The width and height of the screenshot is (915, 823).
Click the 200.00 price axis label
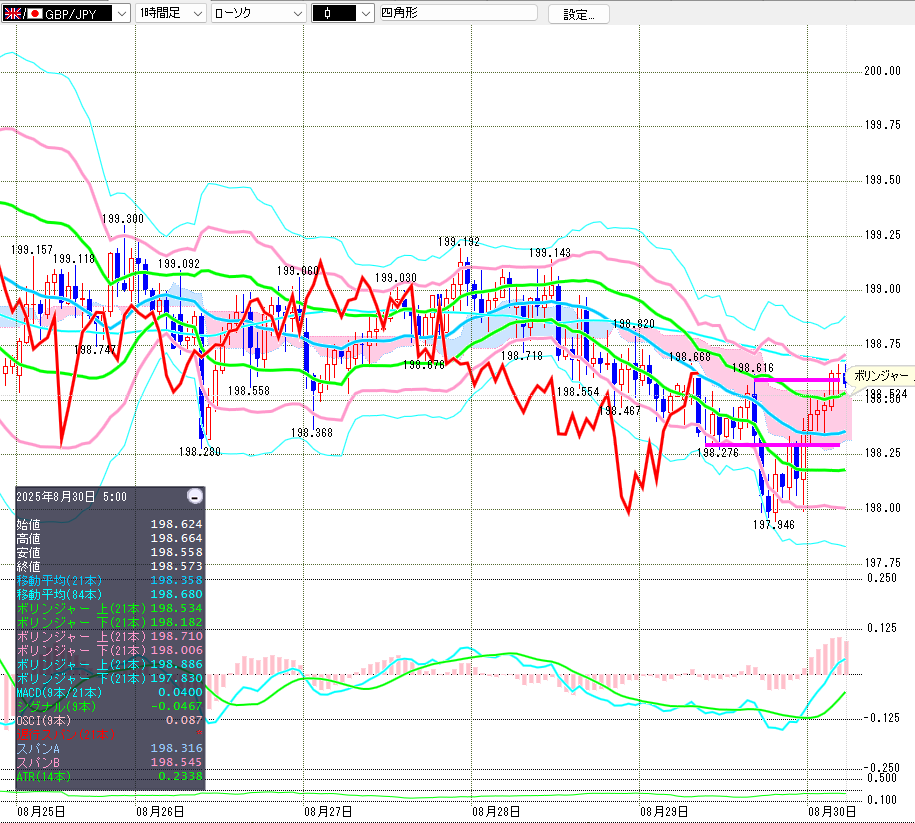882,71
